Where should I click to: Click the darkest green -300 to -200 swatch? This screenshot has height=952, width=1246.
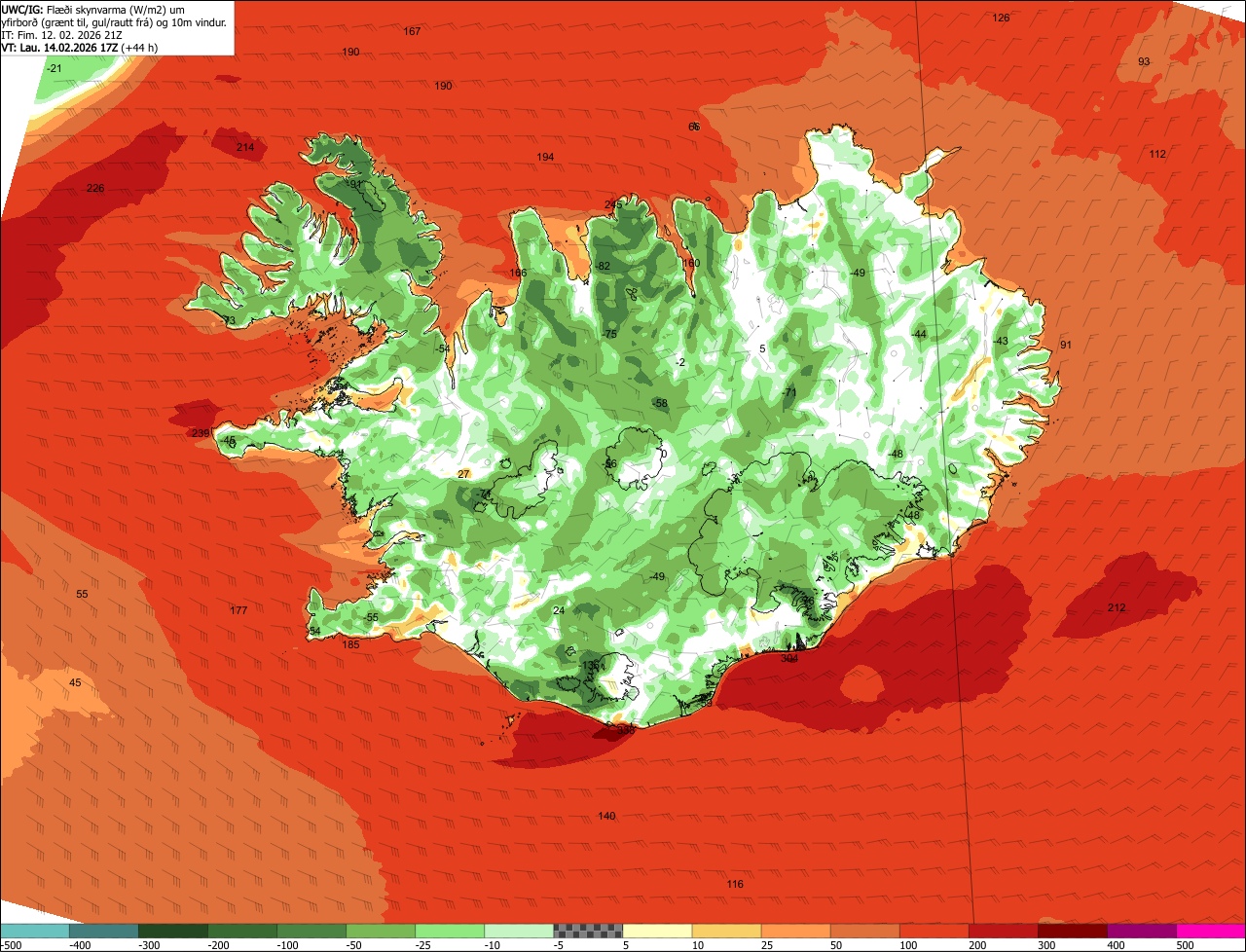point(172,930)
